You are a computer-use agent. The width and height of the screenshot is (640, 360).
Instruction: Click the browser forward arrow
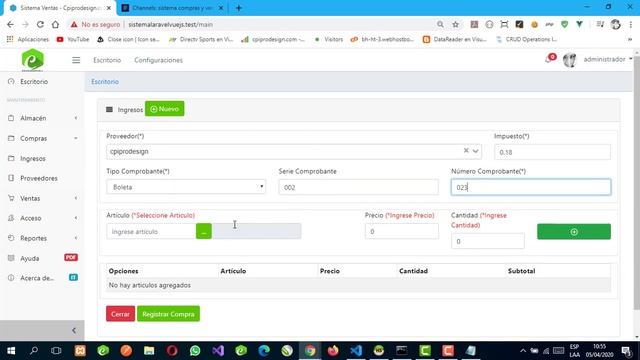pos(25,24)
